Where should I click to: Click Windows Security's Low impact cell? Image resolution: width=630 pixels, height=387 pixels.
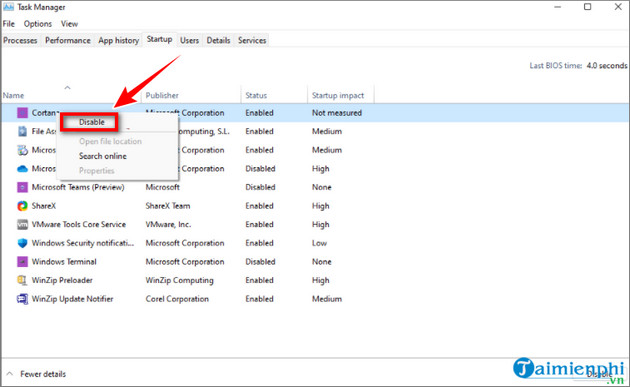coord(319,243)
